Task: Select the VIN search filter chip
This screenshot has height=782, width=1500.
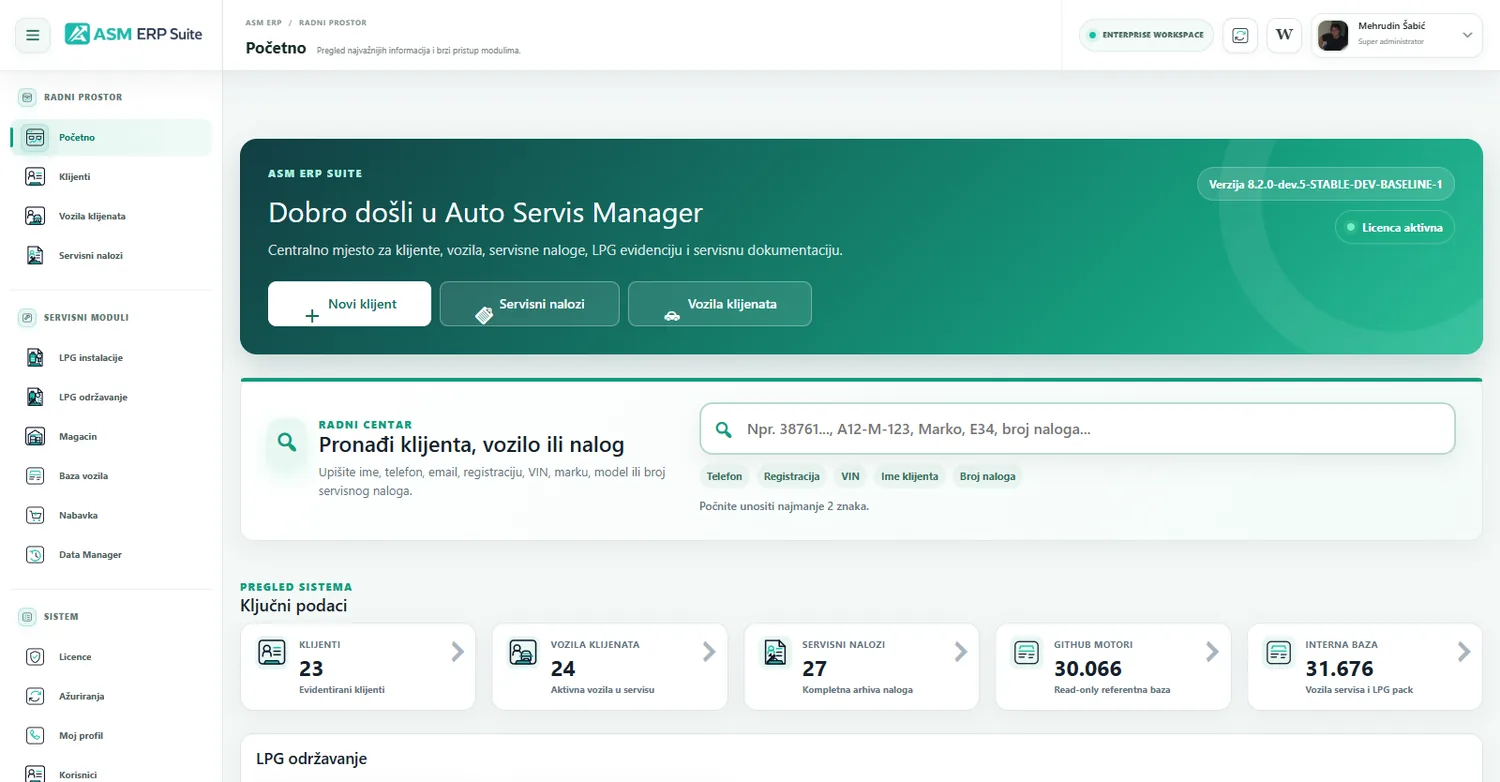Action: pyautogui.click(x=850, y=476)
